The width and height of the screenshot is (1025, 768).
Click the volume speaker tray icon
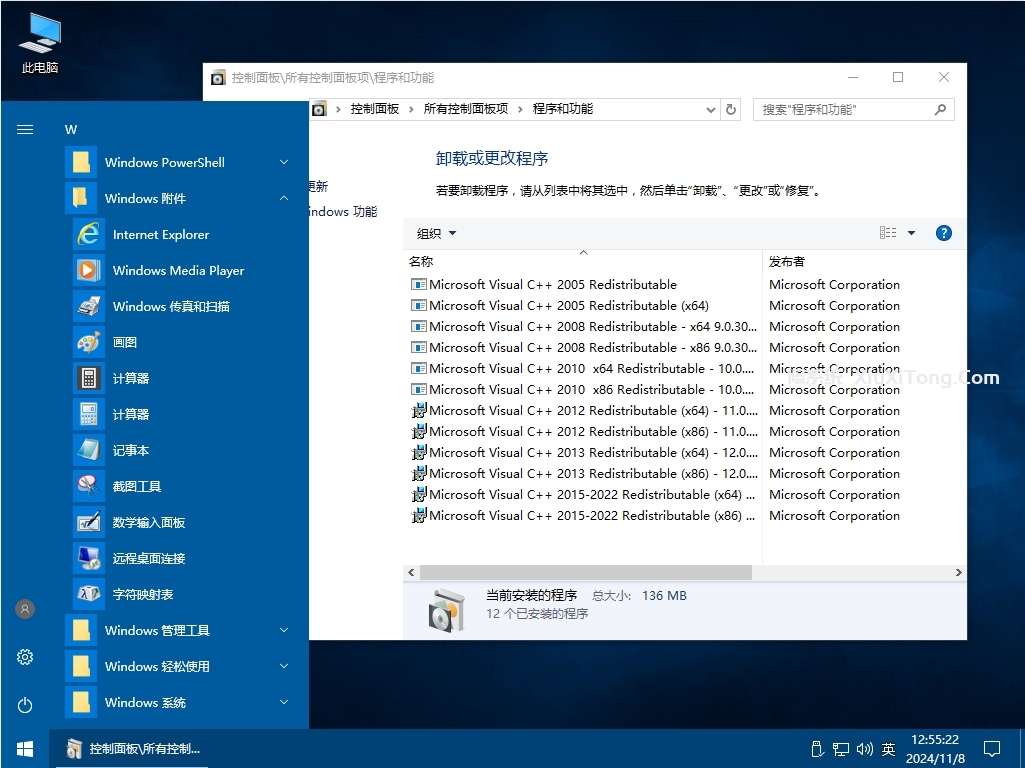[x=864, y=749]
